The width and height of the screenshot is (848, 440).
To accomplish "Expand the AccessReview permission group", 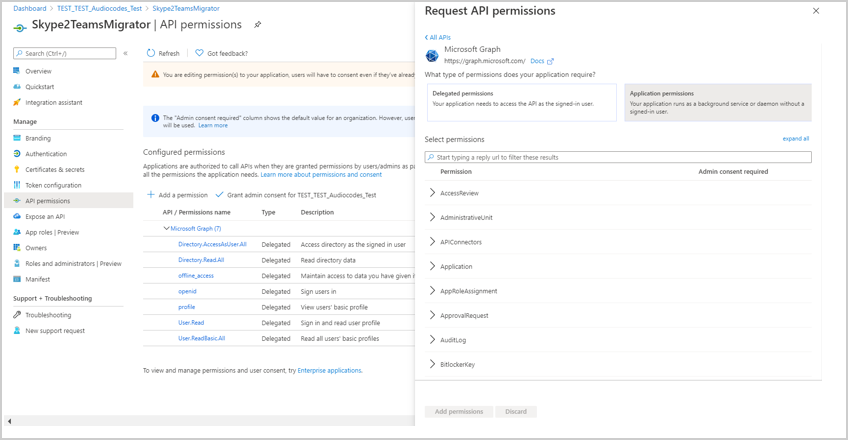I will click(432, 192).
